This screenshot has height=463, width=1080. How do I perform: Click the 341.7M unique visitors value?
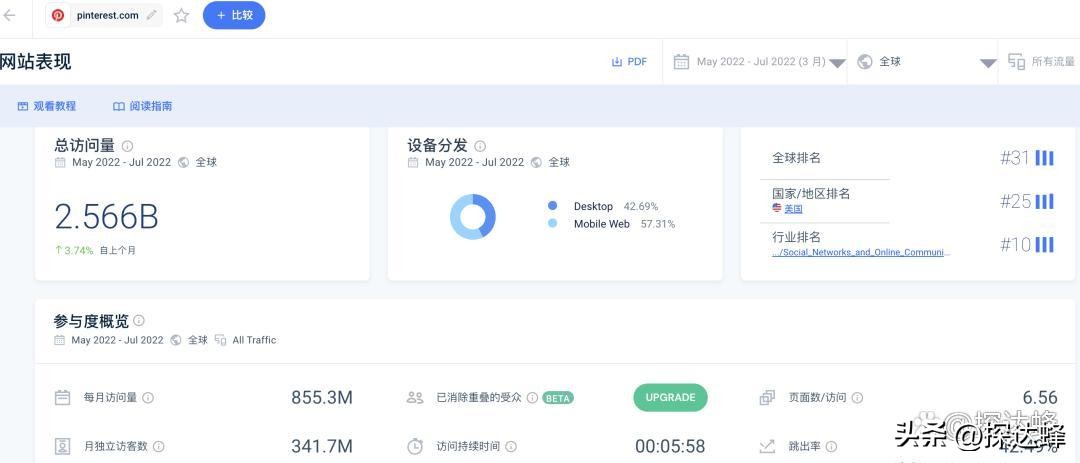[322, 446]
